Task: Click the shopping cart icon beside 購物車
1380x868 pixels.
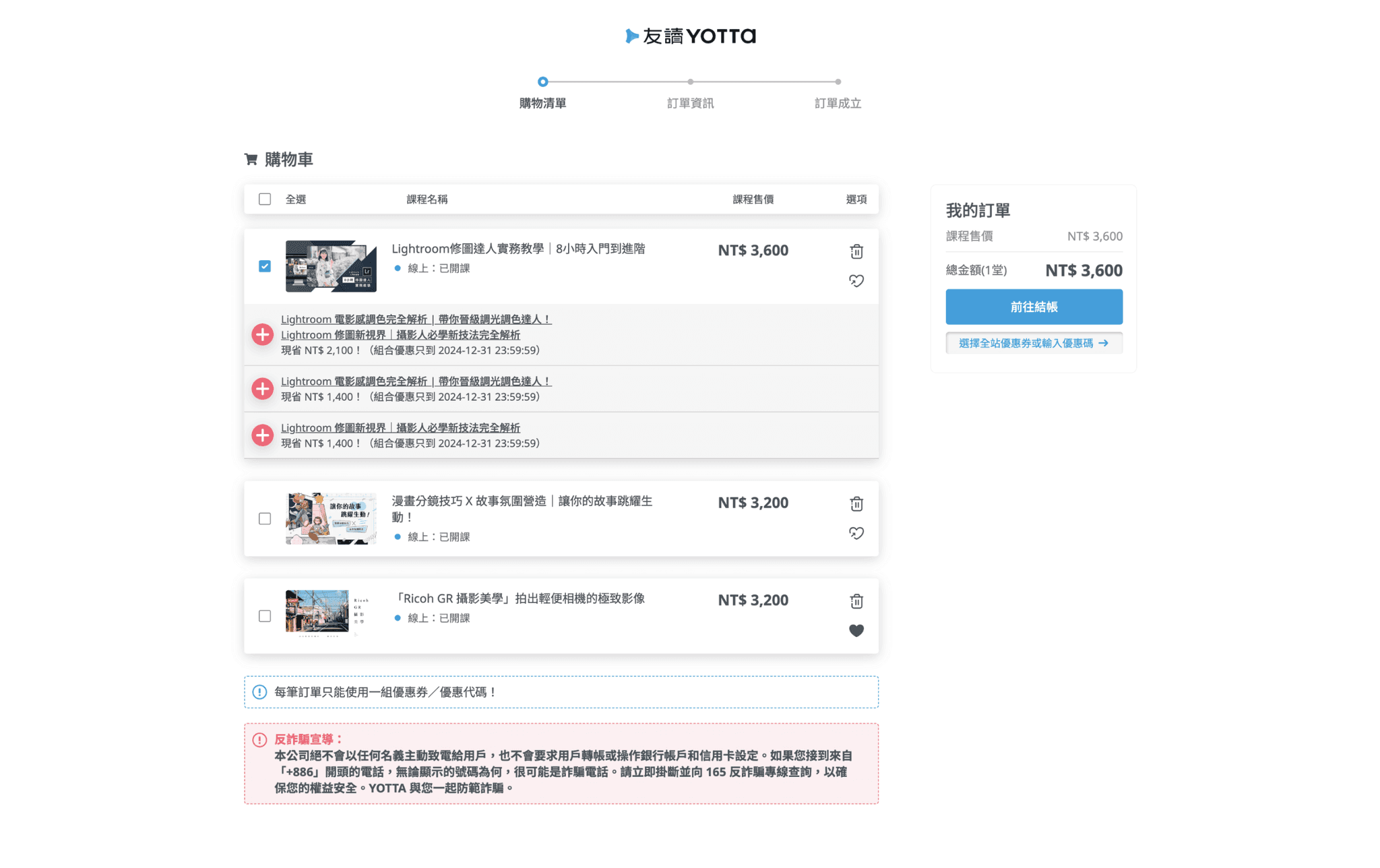Action: point(251,159)
